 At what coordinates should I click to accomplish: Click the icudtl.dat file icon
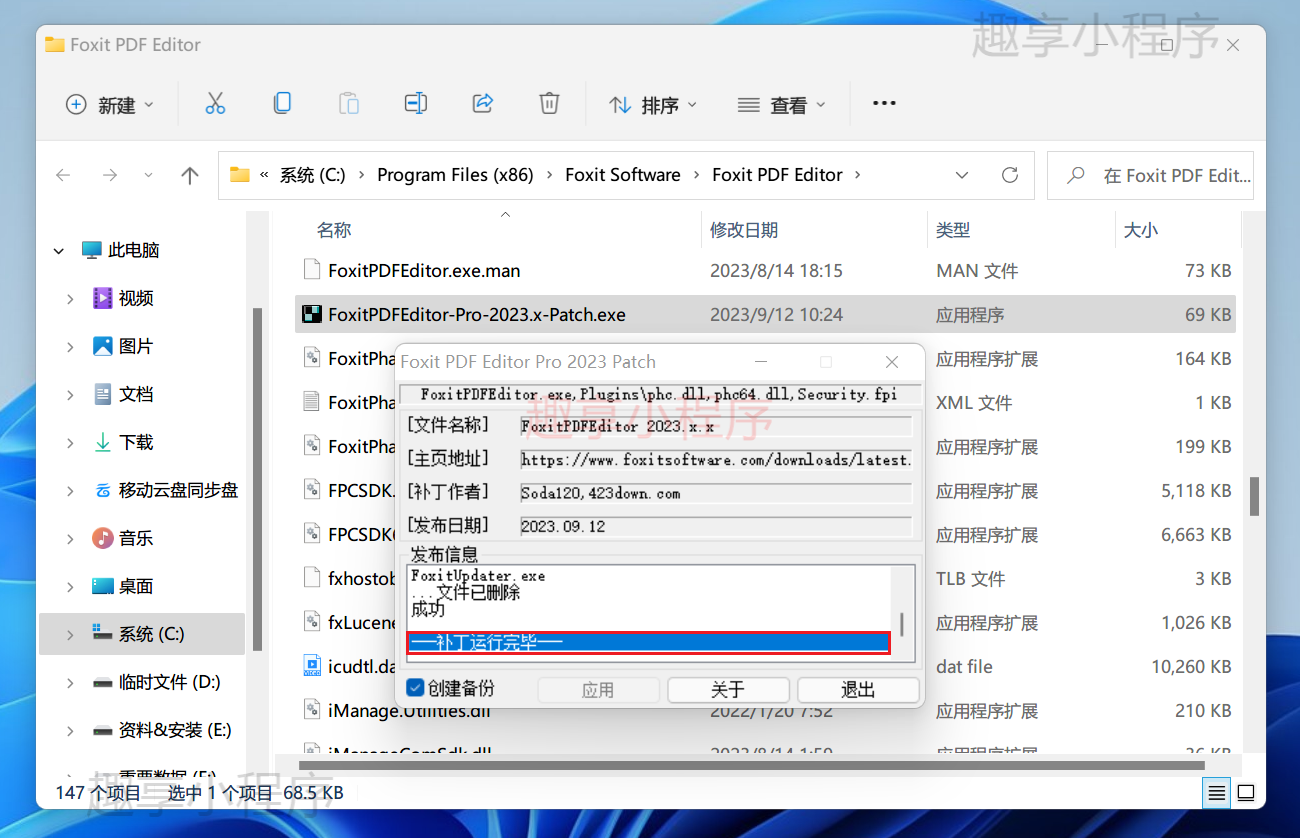pos(312,666)
